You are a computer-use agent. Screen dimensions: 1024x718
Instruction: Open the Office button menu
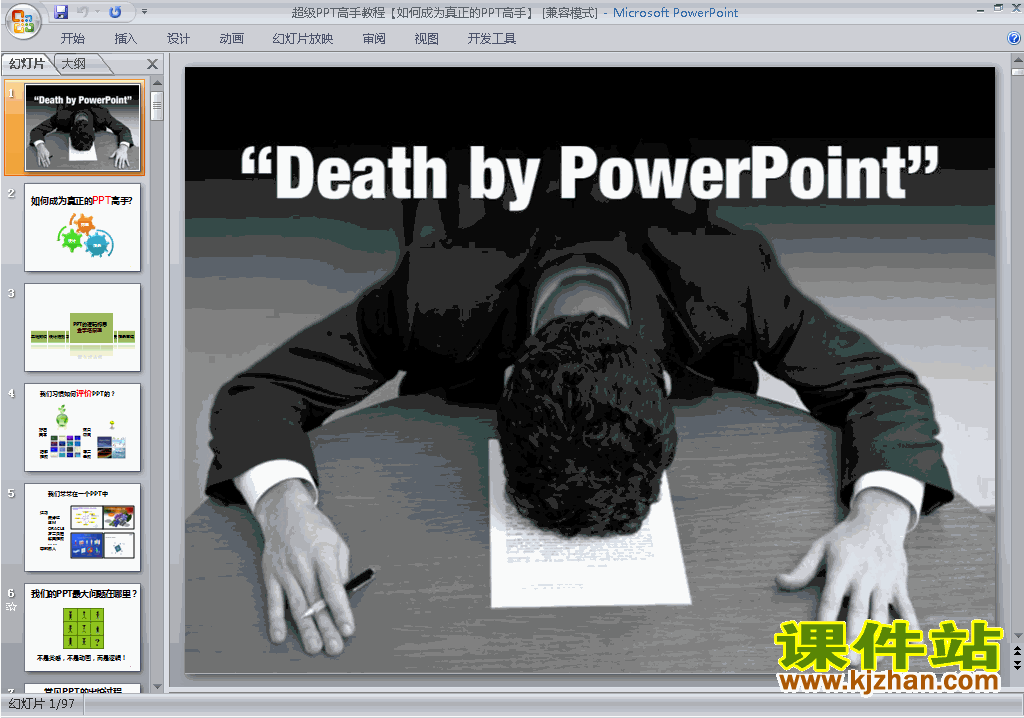23,22
